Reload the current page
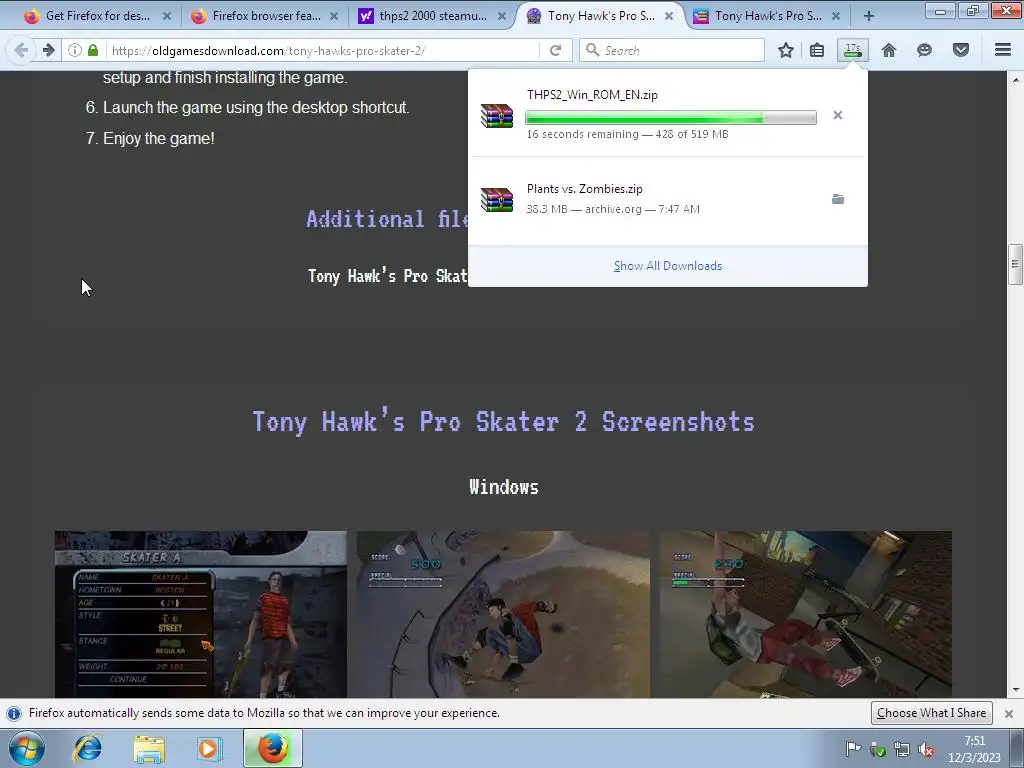The width and height of the screenshot is (1024, 768). 555,50
